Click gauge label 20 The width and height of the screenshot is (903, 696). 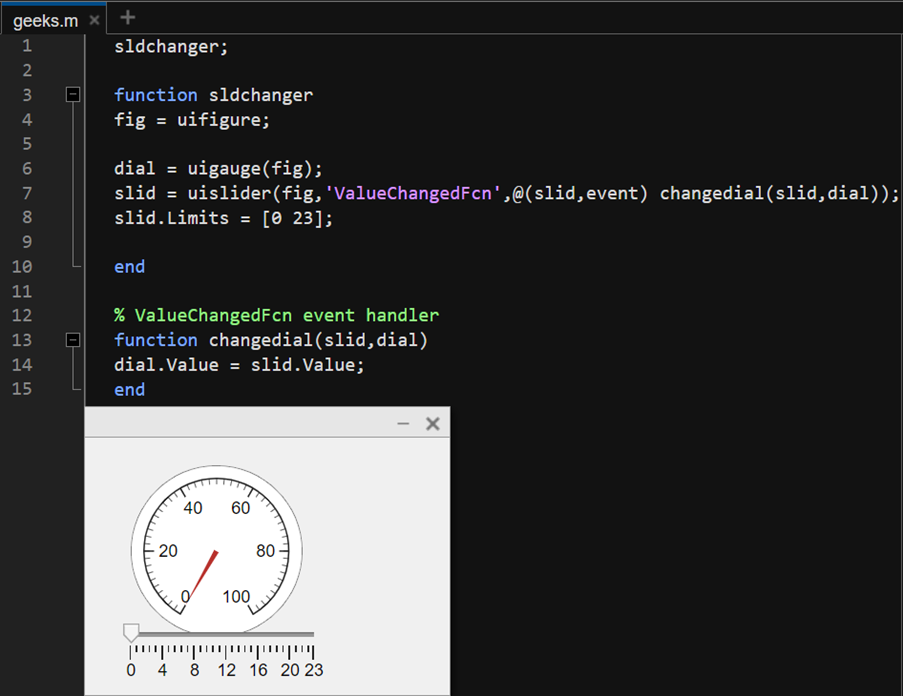[168, 551]
